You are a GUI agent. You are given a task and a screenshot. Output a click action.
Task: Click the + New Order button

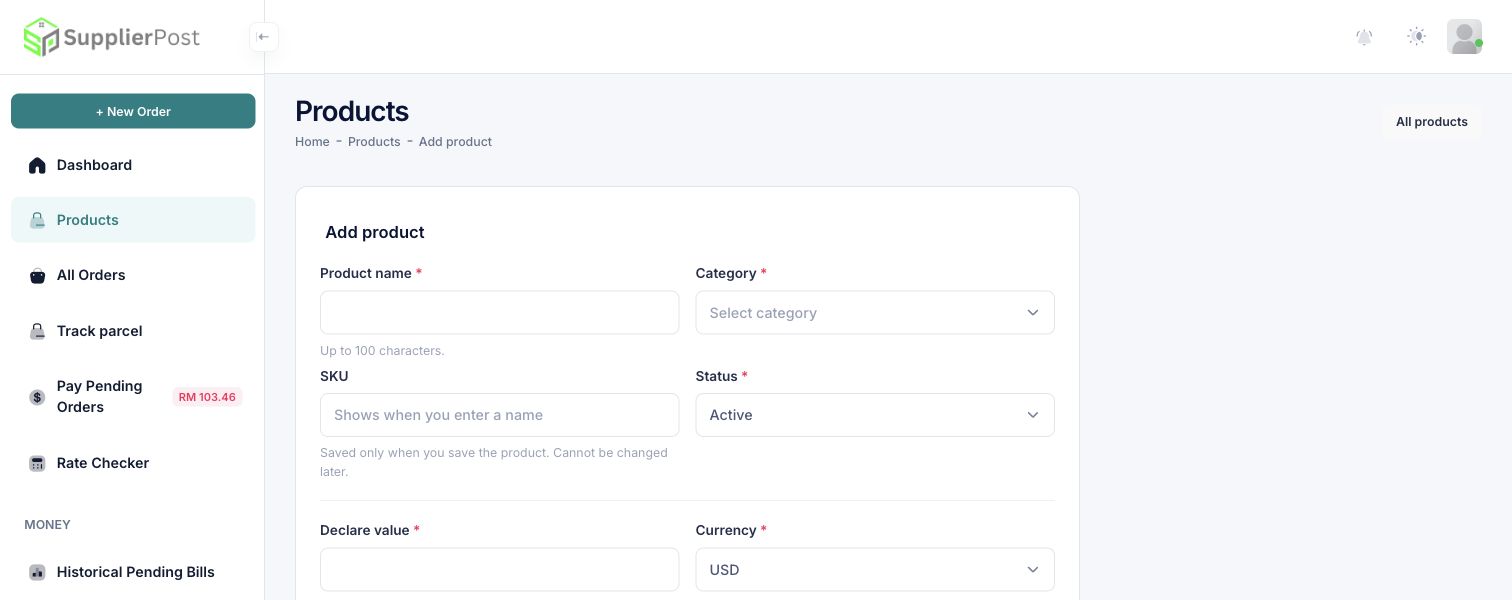[133, 111]
